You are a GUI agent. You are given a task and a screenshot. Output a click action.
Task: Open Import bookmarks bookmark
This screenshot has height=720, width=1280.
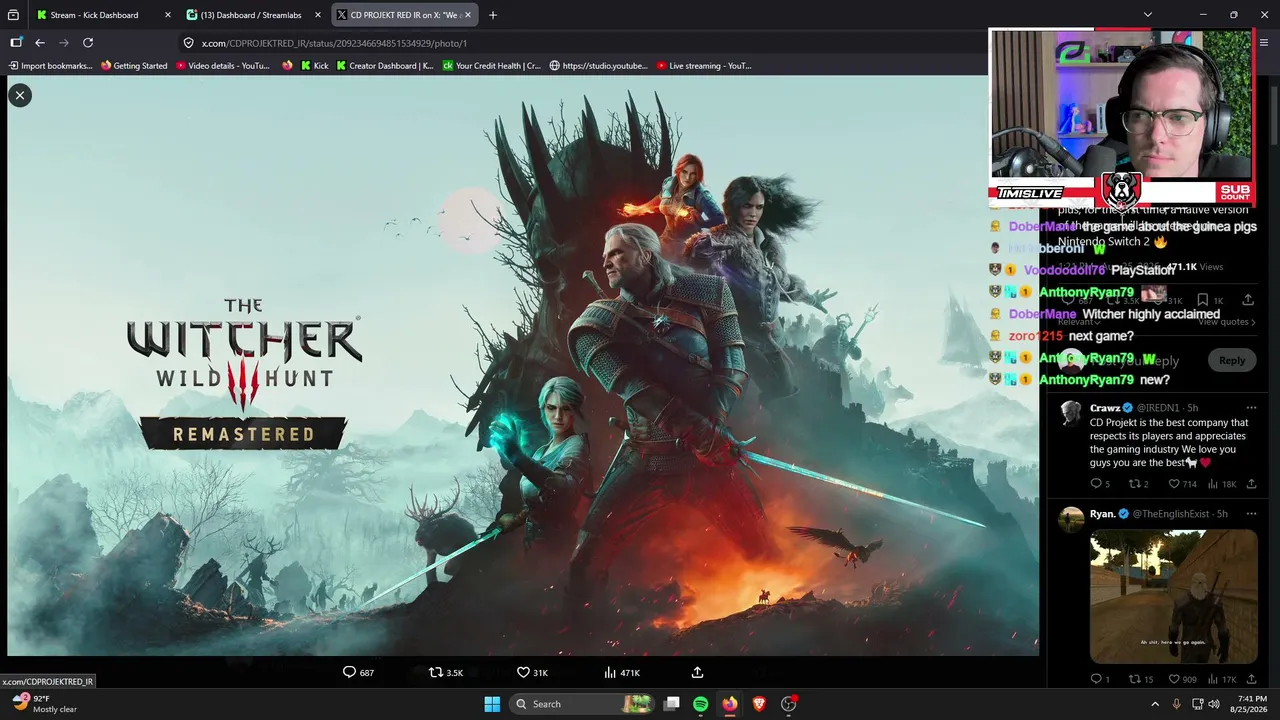click(x=50, y=66)
